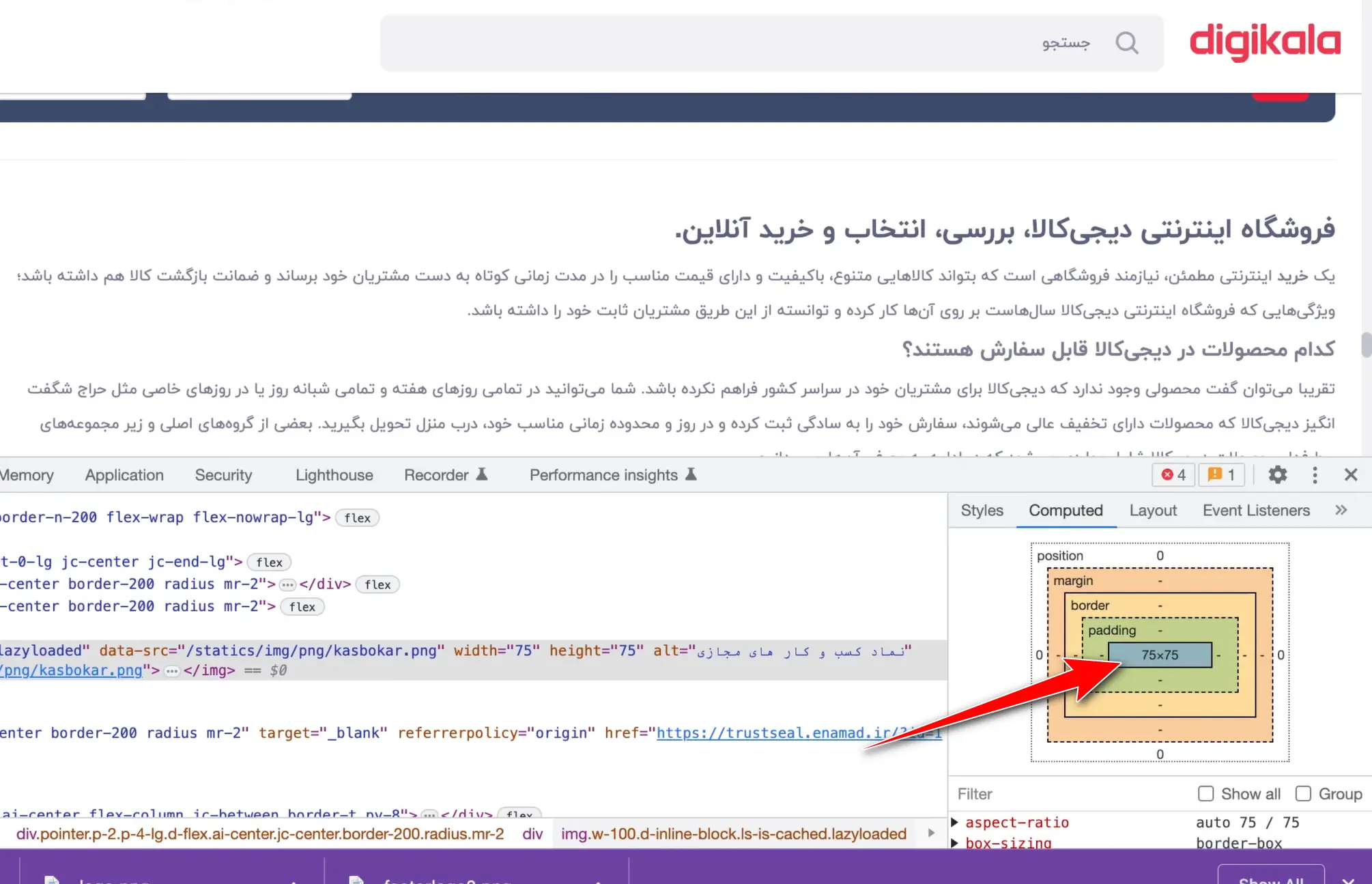The image size is (1372, 884).
Task: Expand the aspect-ratio computed property
Action: (955, 823)
